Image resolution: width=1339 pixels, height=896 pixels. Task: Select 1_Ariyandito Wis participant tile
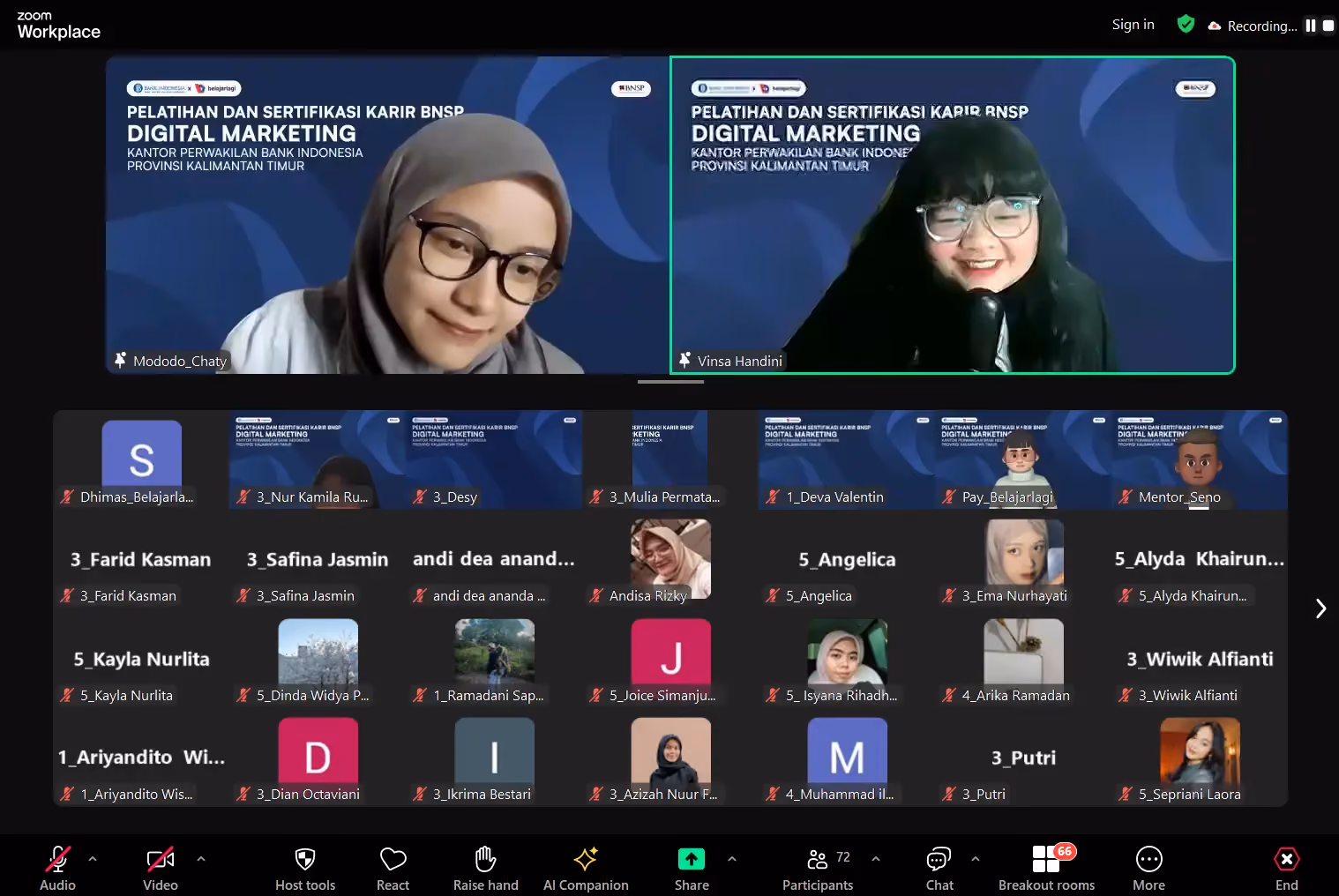pos(141,758)
